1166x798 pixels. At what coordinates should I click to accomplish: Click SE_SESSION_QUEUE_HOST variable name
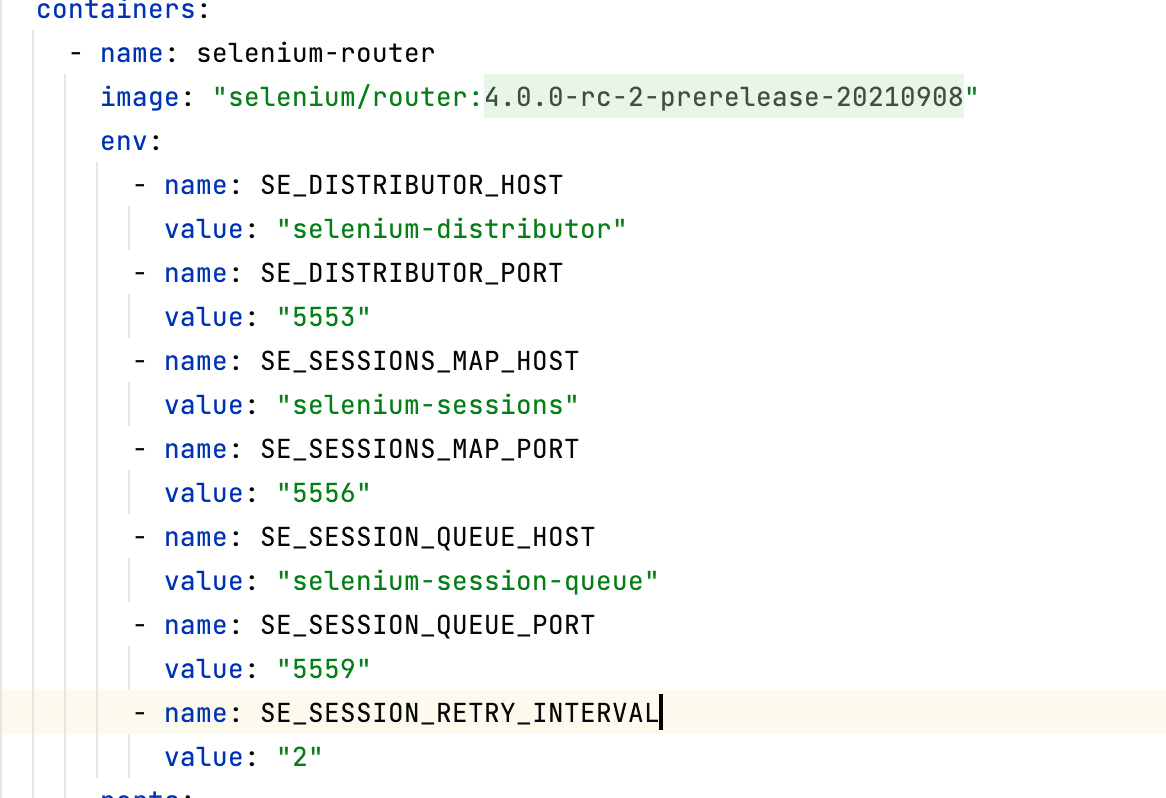coord(428,537)
